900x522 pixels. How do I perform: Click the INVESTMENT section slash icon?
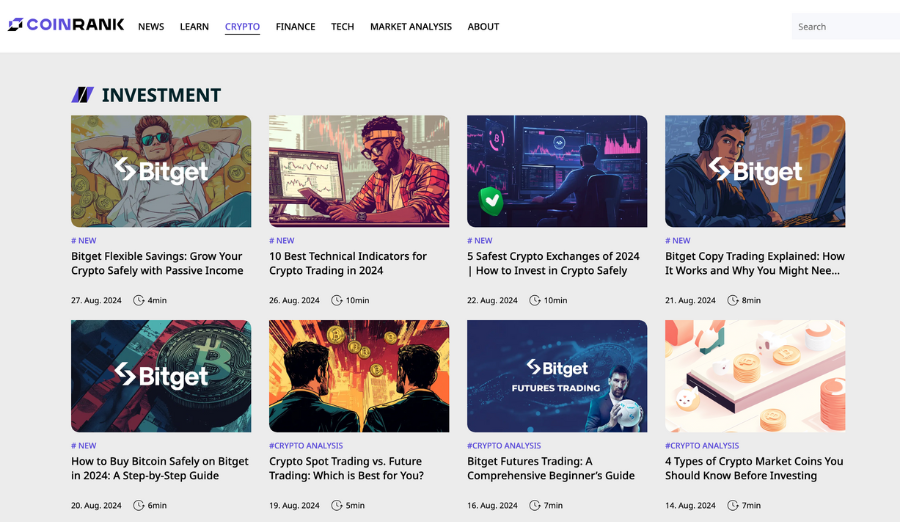pos(83,95)
